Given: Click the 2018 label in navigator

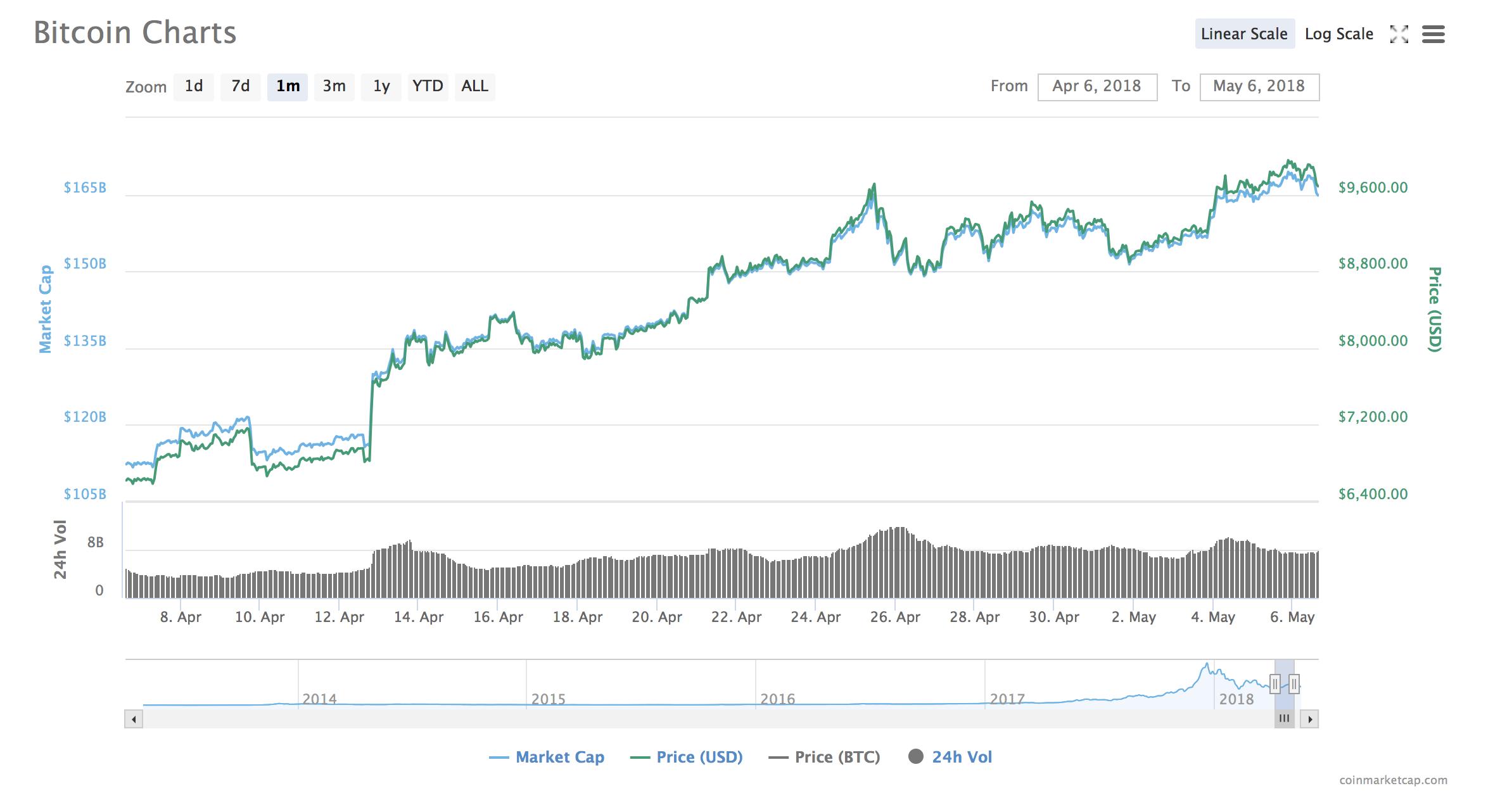Looking at the screenshot, I should (x=1236, y=699).
